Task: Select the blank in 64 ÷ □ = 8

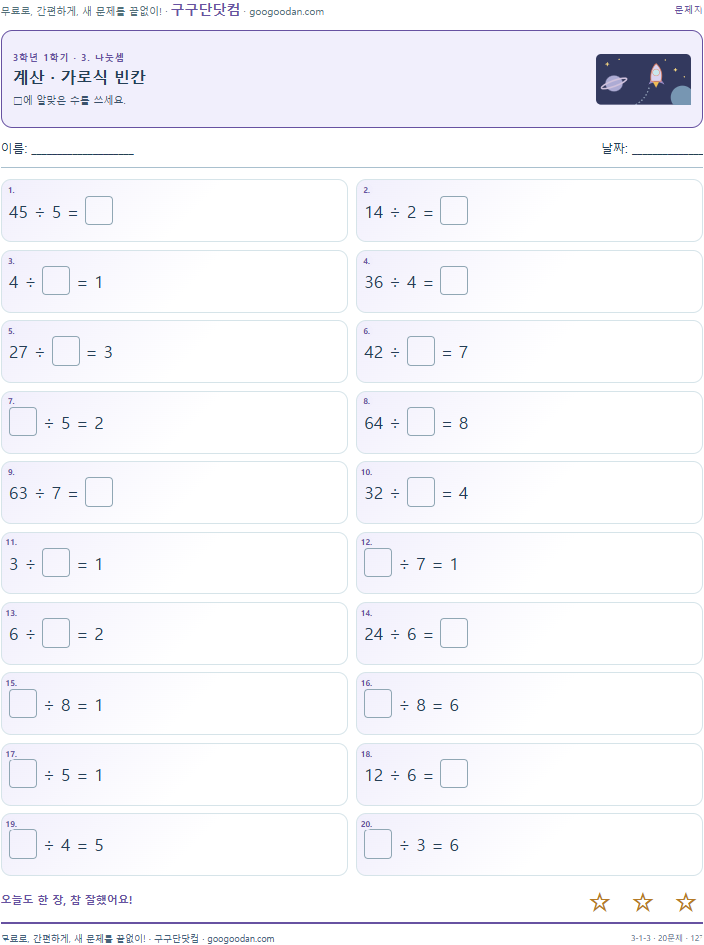Action: tap(421, 422)
